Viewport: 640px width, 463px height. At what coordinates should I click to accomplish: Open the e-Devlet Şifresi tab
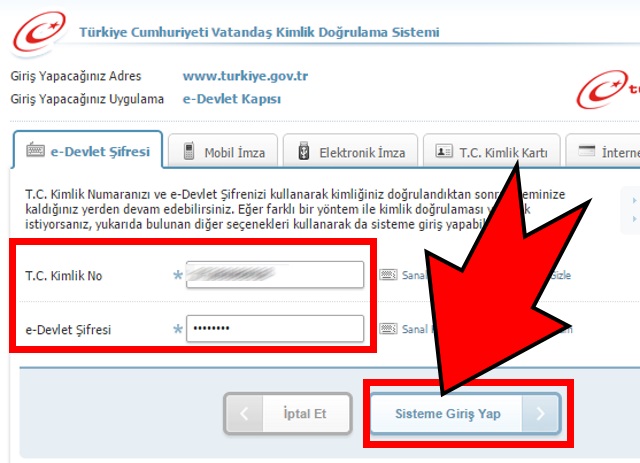88,150
